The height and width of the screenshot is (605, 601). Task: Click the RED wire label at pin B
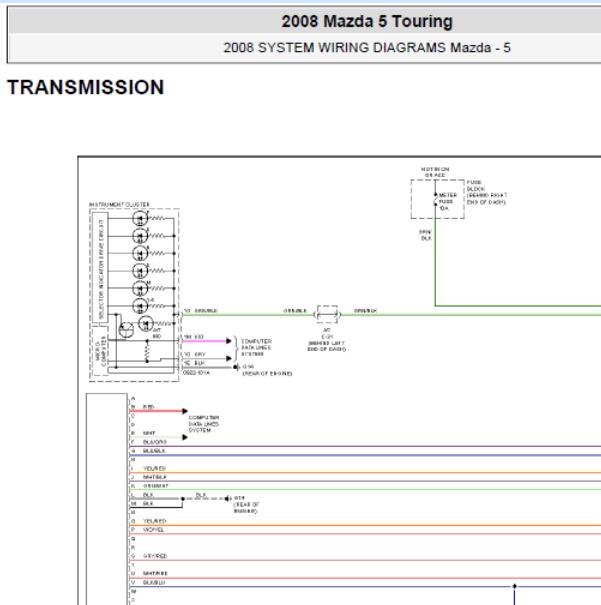pyautogui.click(x=149, y=407)
